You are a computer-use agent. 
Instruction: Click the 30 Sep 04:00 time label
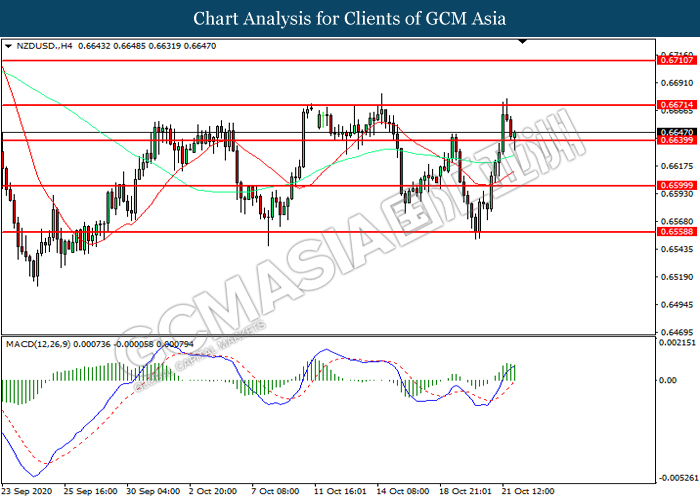click(x=153, y=492)
